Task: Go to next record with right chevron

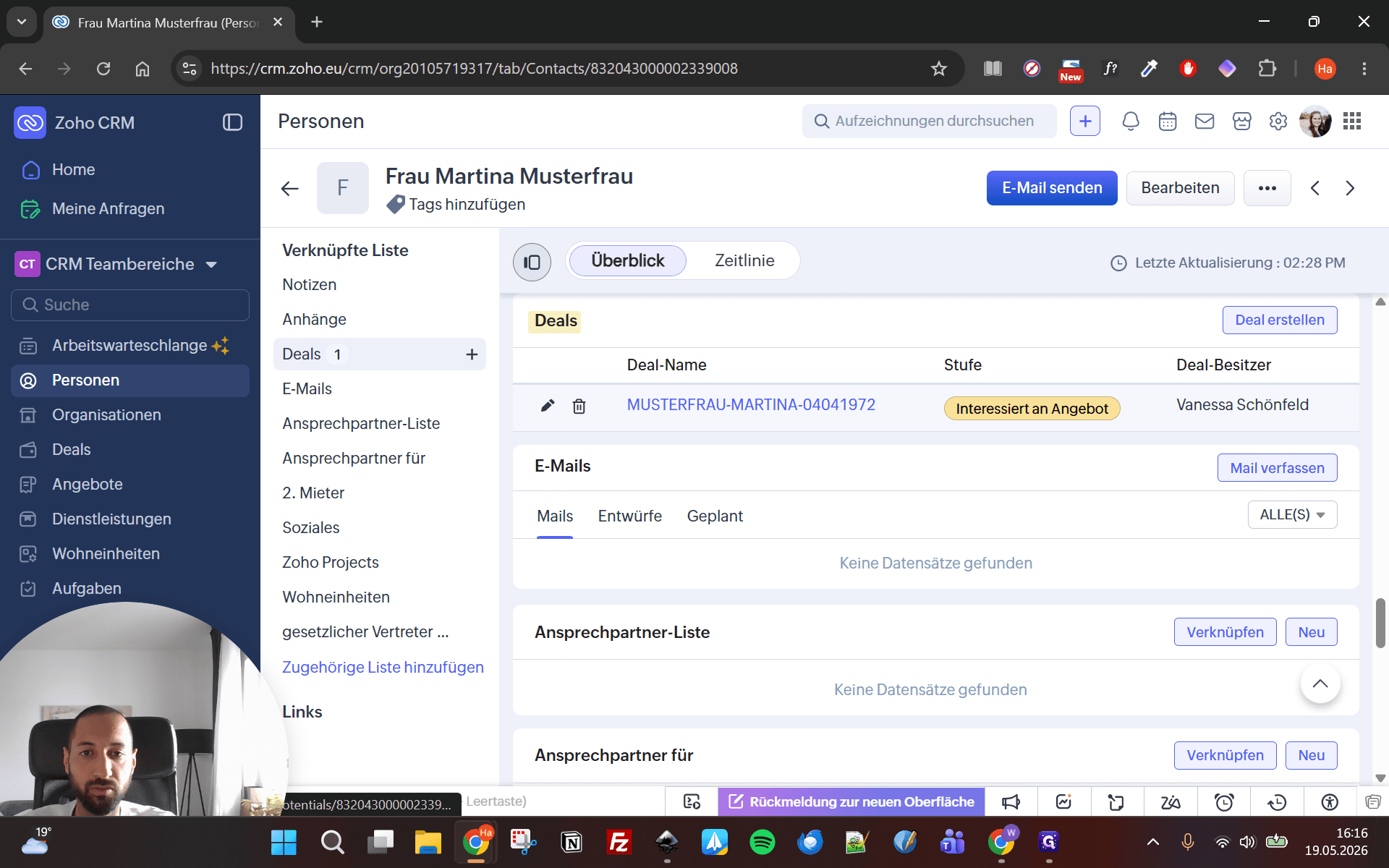Action: click(x=1350, y=188)
